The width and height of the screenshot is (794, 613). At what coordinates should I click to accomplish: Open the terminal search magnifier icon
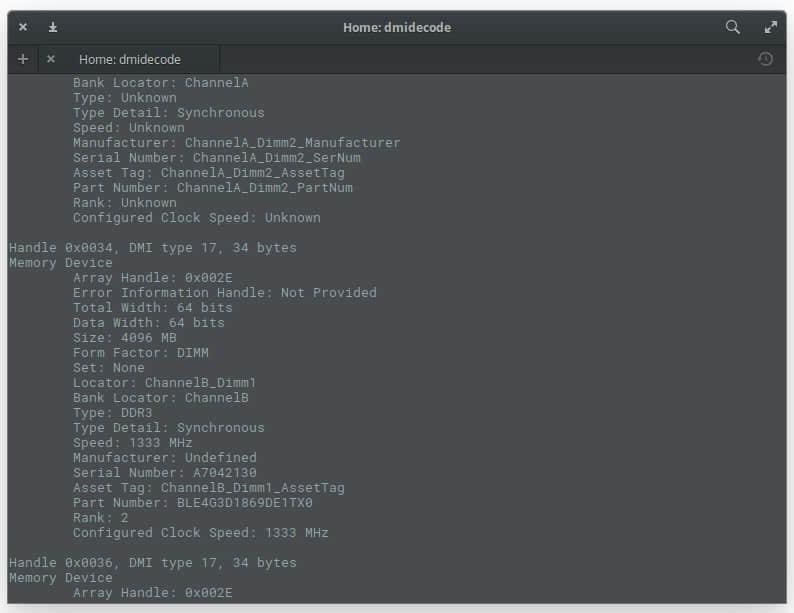click(733, 27)
